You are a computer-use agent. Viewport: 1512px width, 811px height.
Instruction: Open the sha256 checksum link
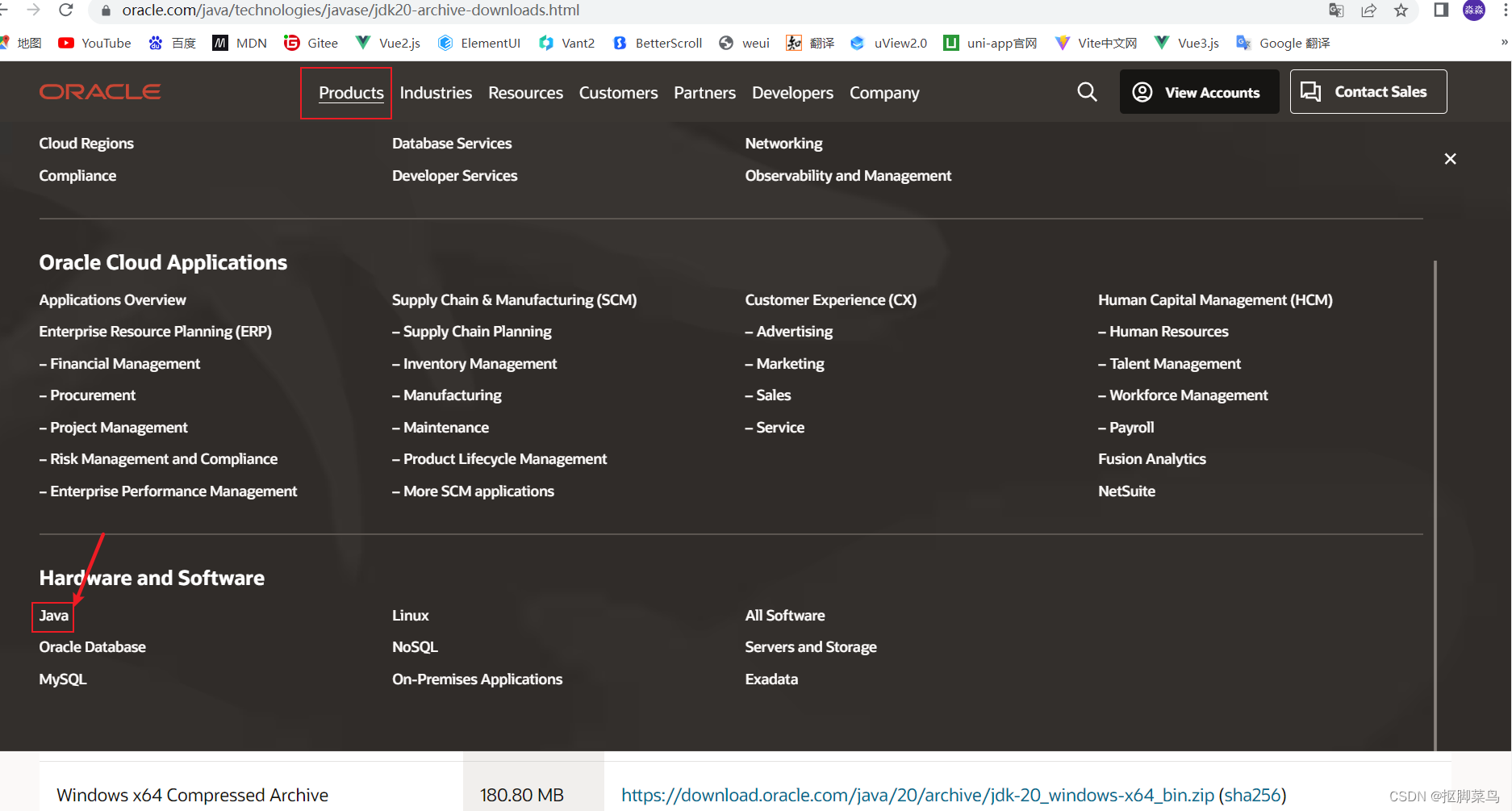[x=1252, y=796]
